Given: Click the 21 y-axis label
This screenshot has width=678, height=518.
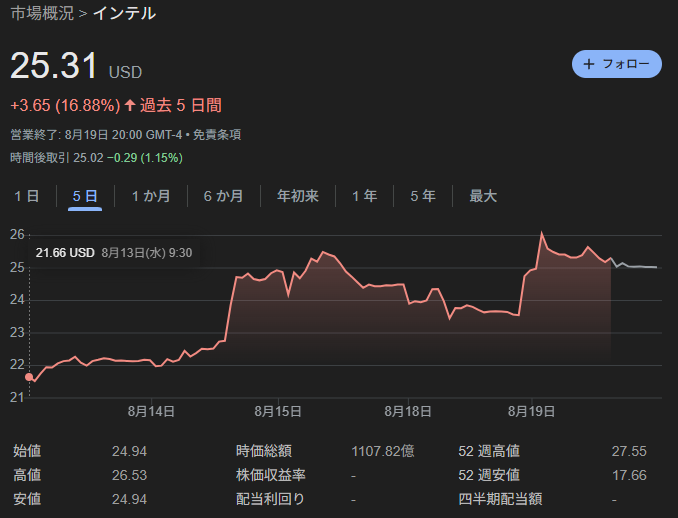Looking at the screenshot, I should (x=17, y=397).
